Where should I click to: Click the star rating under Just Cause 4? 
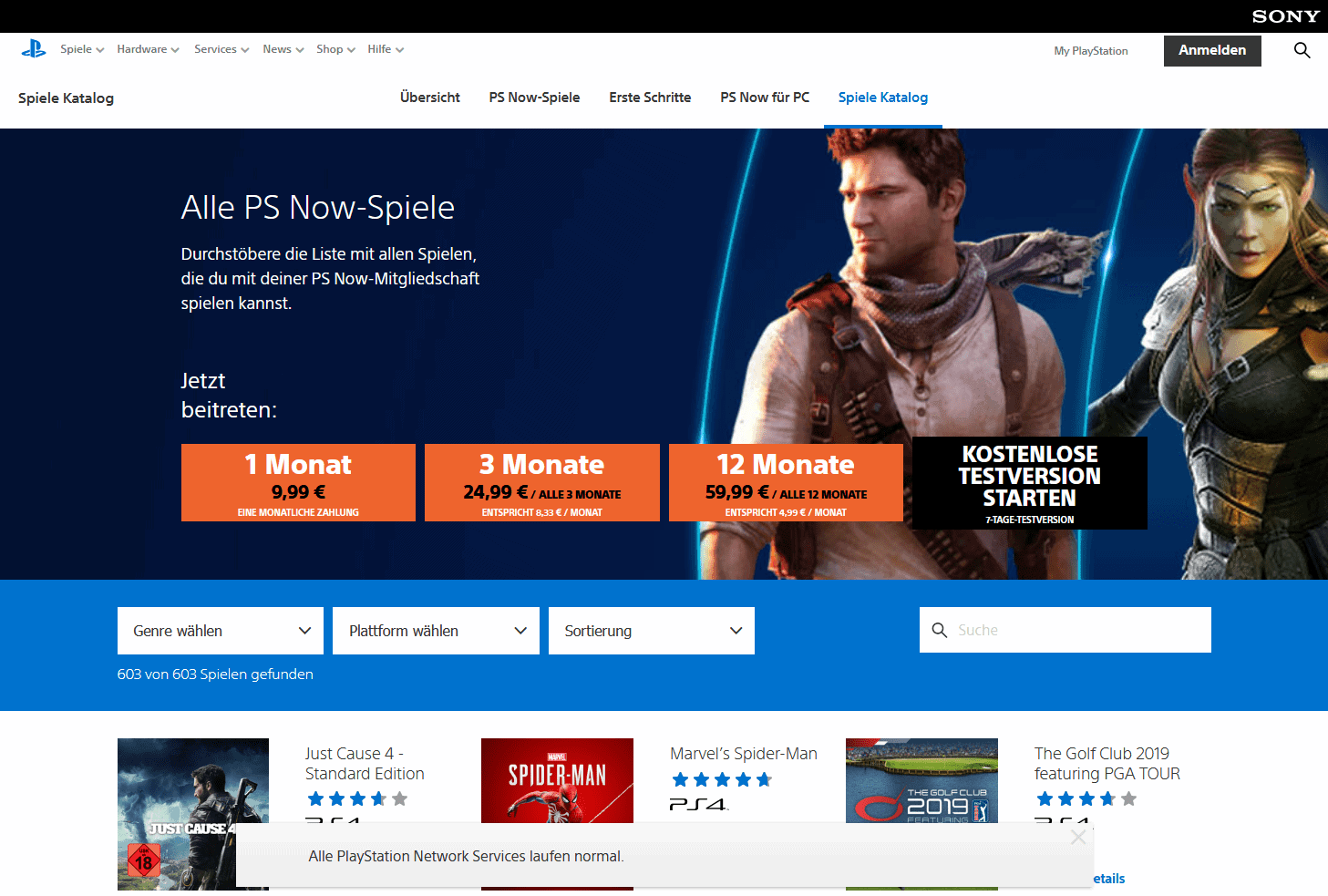click(x=357, y=799)
